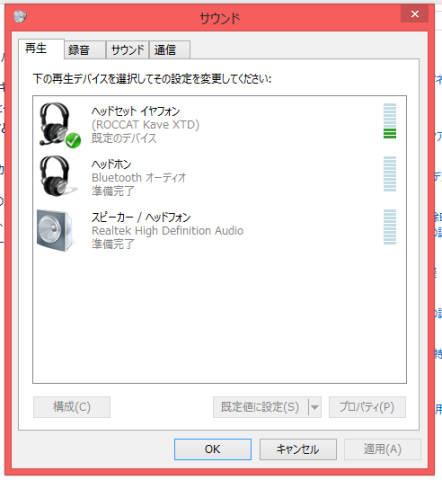Screen dimensions: 442x480
Task: Click the green default-device checkmark badge
Action: pyautogui.click(x=73, y=140)
